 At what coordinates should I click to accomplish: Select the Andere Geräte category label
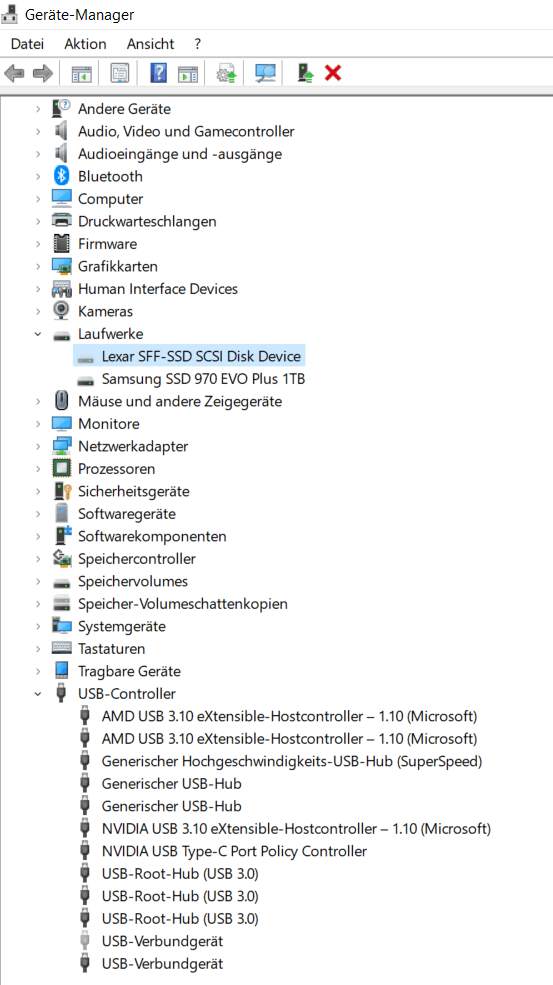(x=124, y=109)
